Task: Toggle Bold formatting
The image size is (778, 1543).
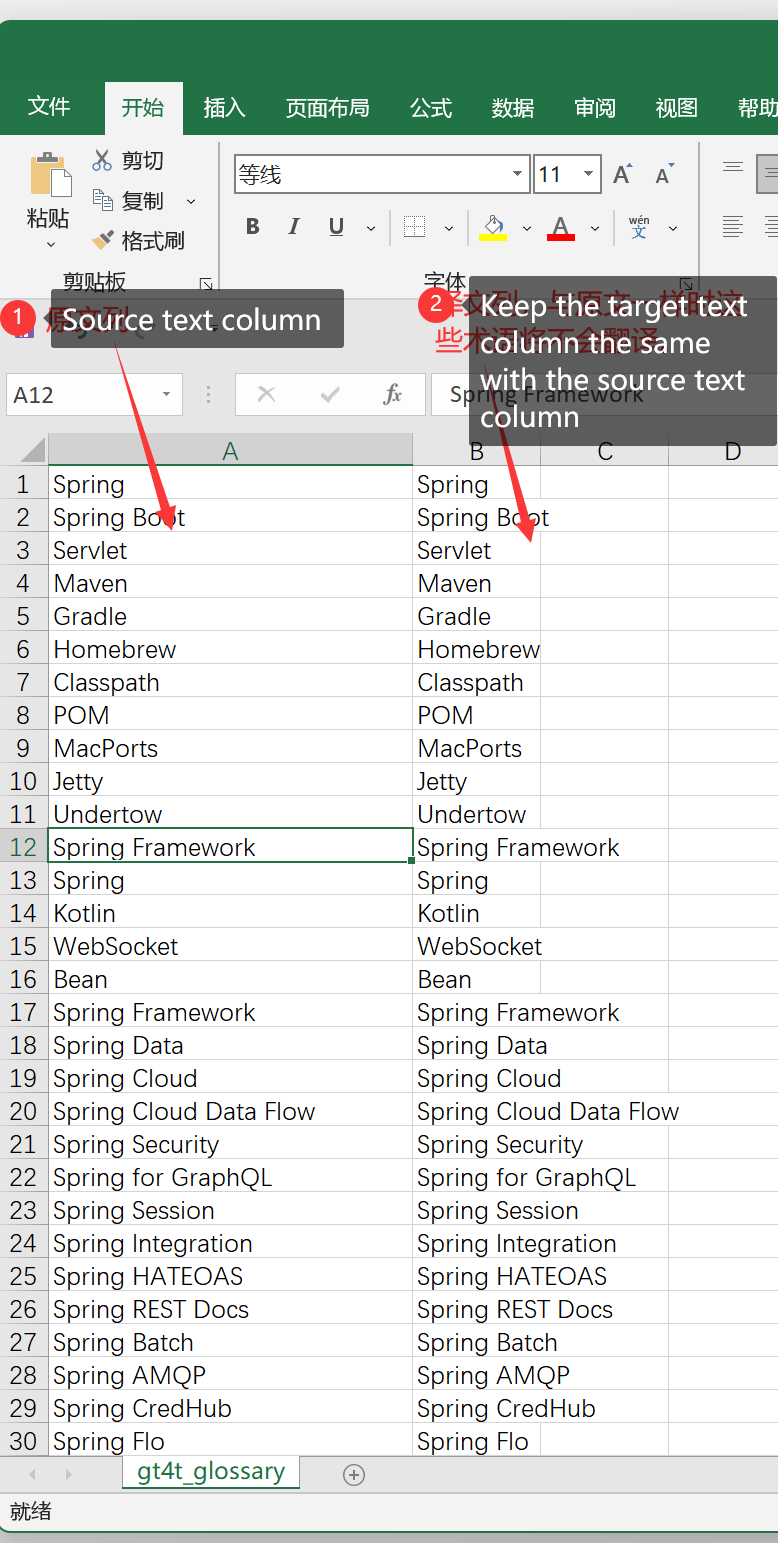Action: point(253,228)
